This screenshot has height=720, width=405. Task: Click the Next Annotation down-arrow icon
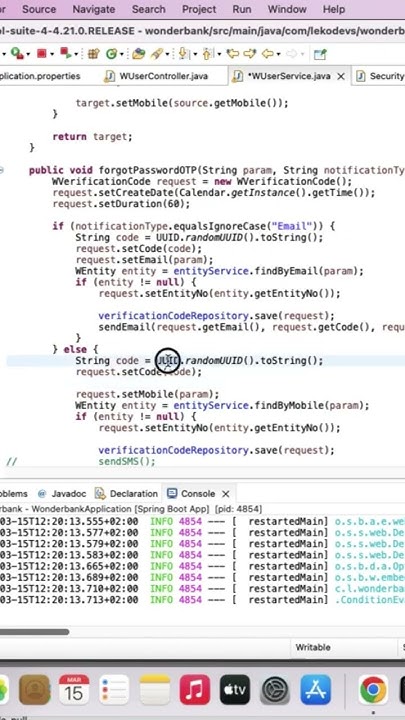(x=184, y=54)
